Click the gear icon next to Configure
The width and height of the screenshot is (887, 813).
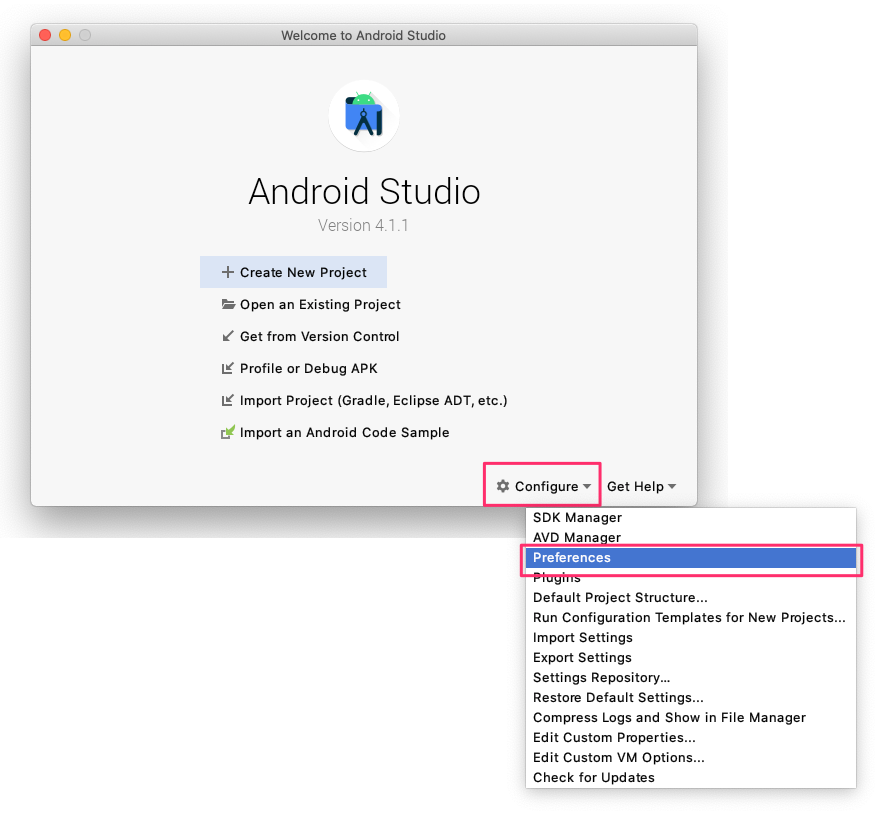tap(502, 486)
